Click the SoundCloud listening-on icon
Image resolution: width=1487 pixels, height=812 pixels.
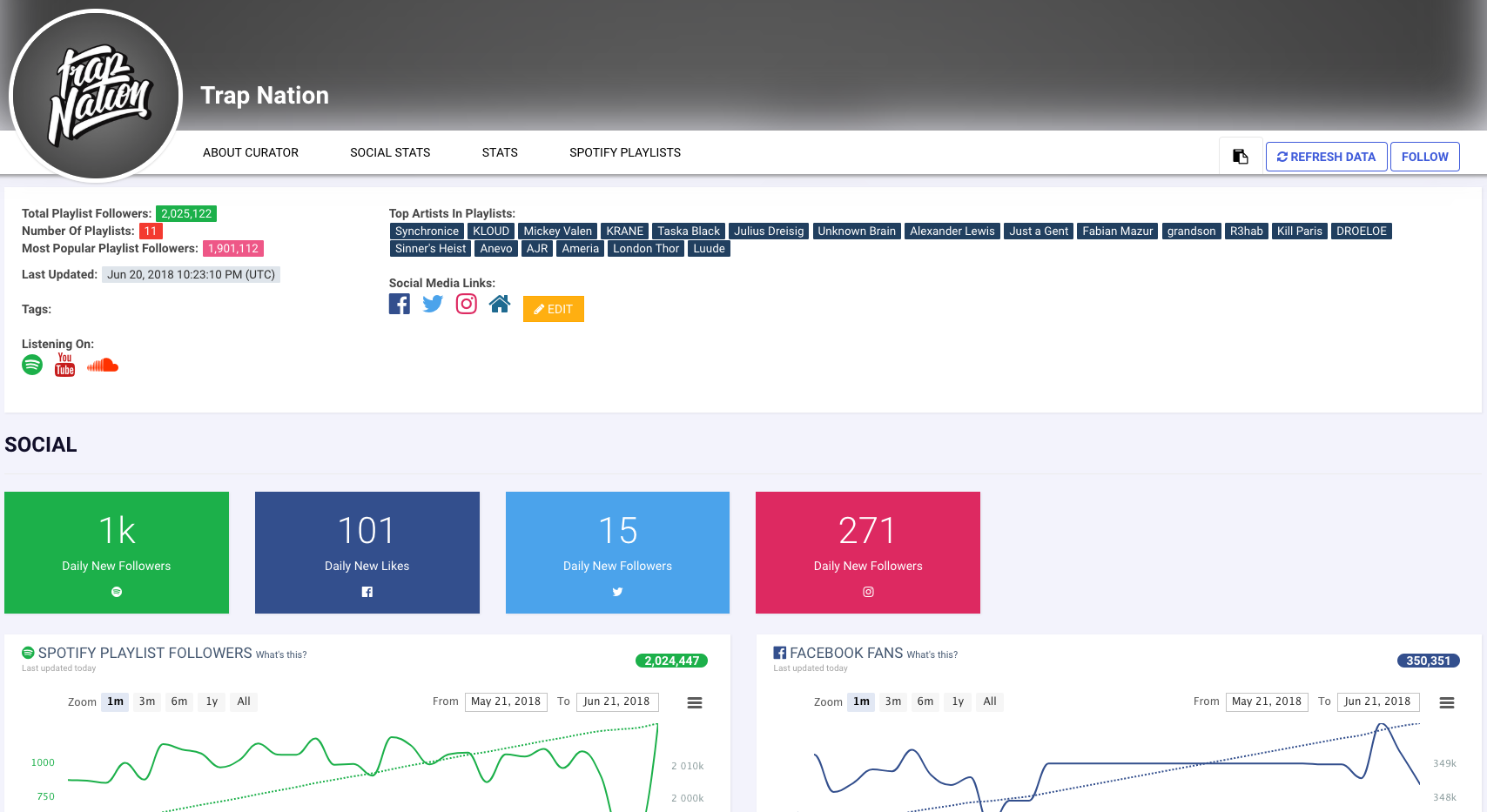(x=103, y=365)
